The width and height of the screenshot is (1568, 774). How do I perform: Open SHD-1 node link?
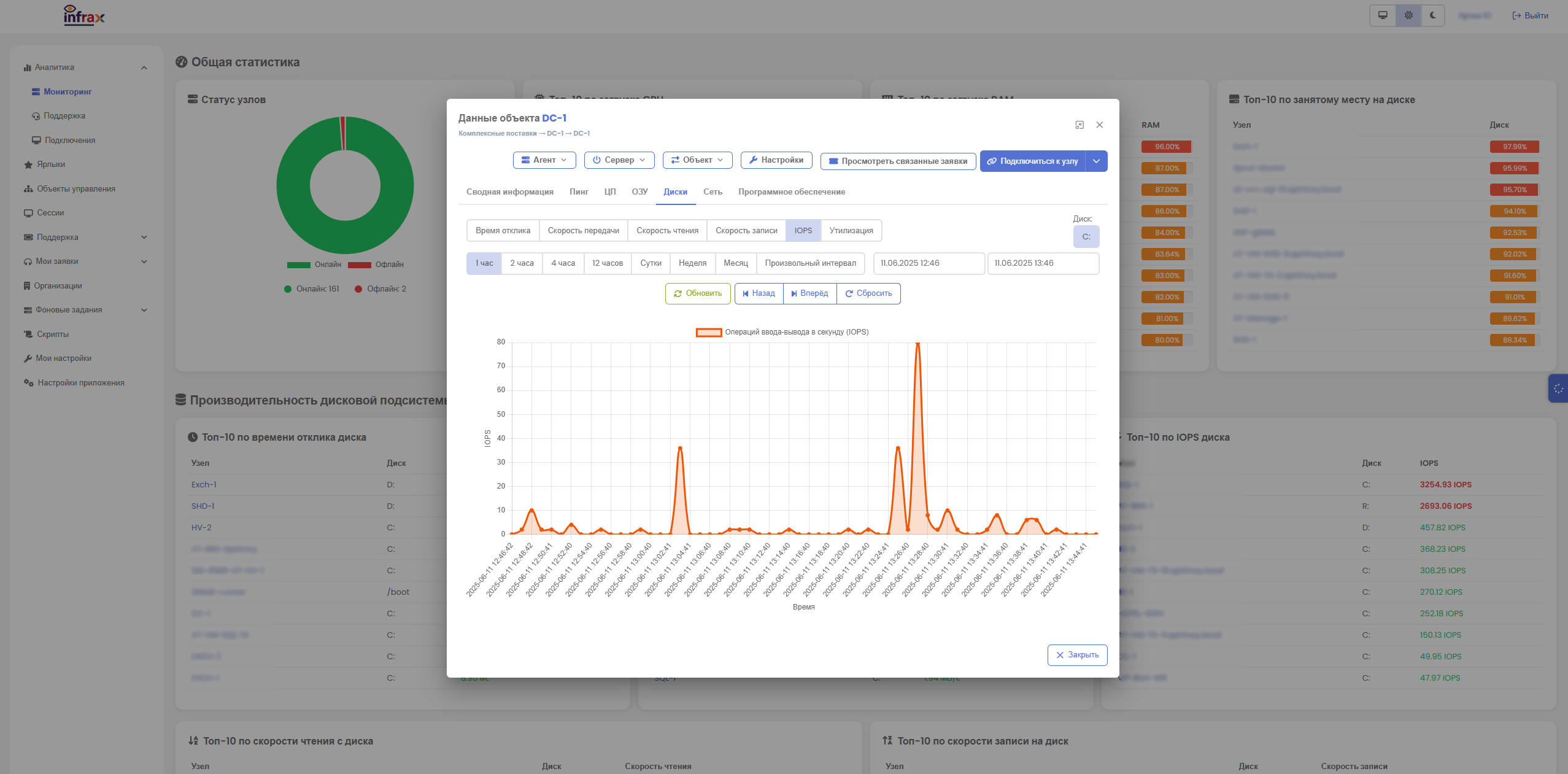203,506
